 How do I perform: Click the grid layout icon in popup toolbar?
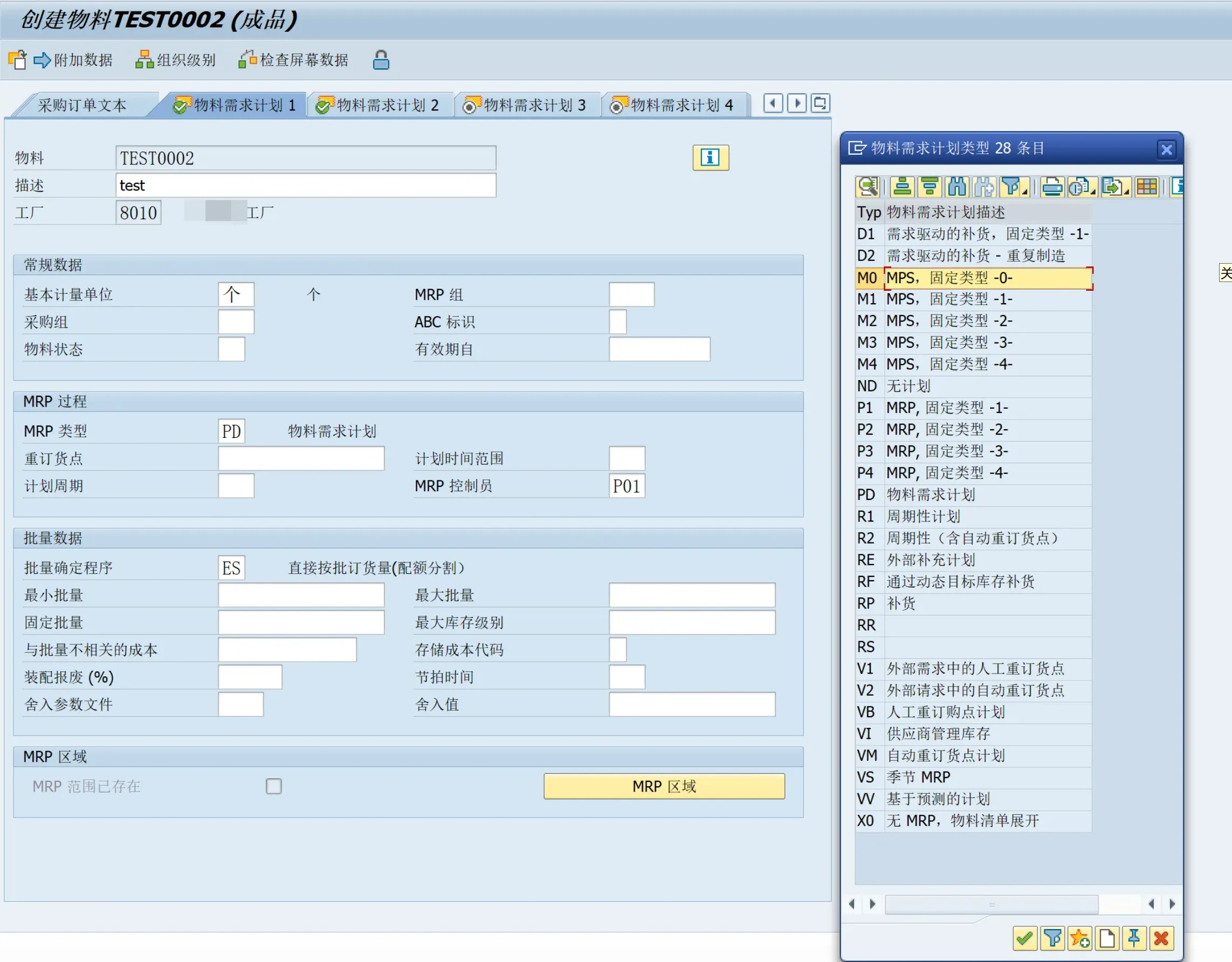pyautogui.click(x=1147, y=187)
